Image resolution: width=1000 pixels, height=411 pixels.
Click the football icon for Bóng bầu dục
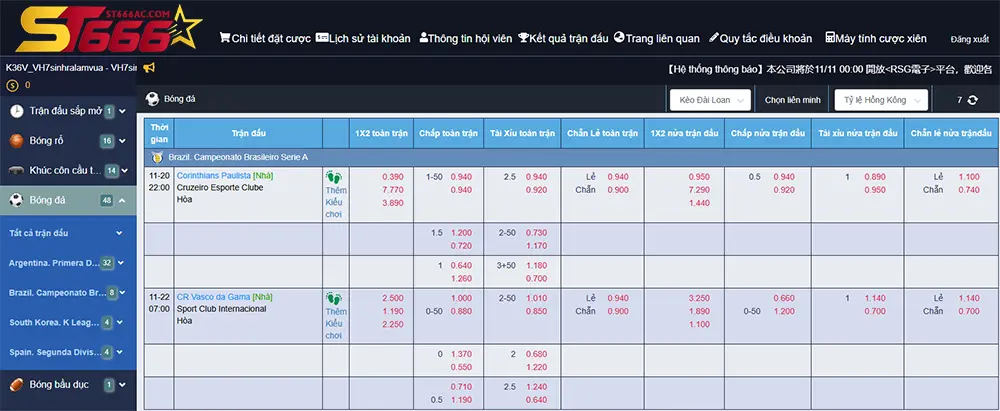click(17, 385)
